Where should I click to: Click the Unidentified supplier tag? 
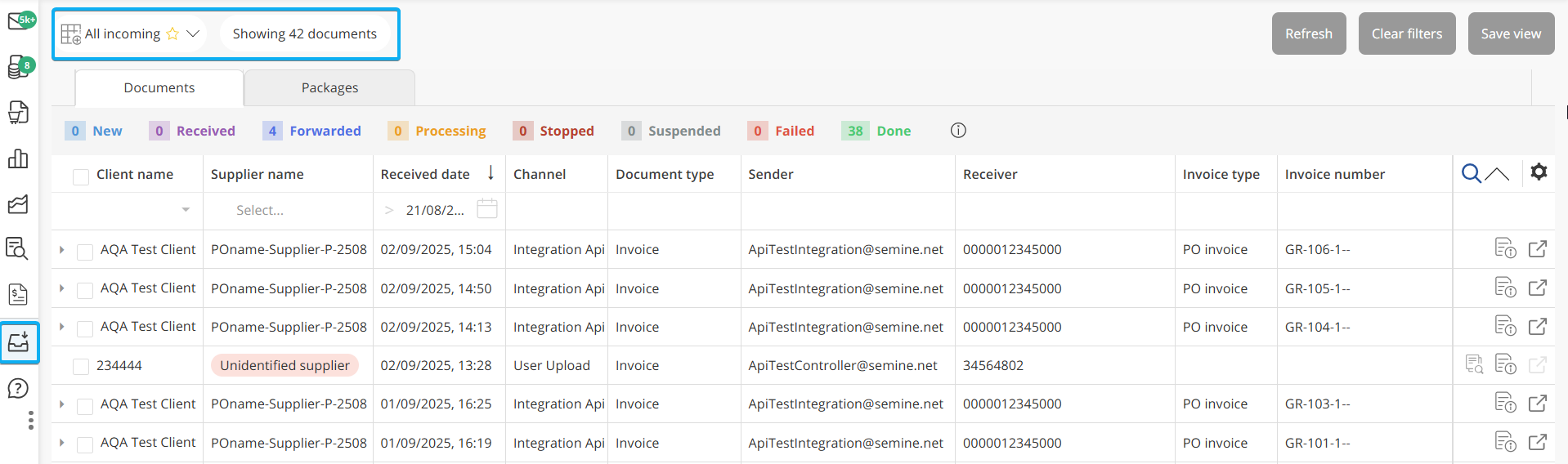[284, 365]
